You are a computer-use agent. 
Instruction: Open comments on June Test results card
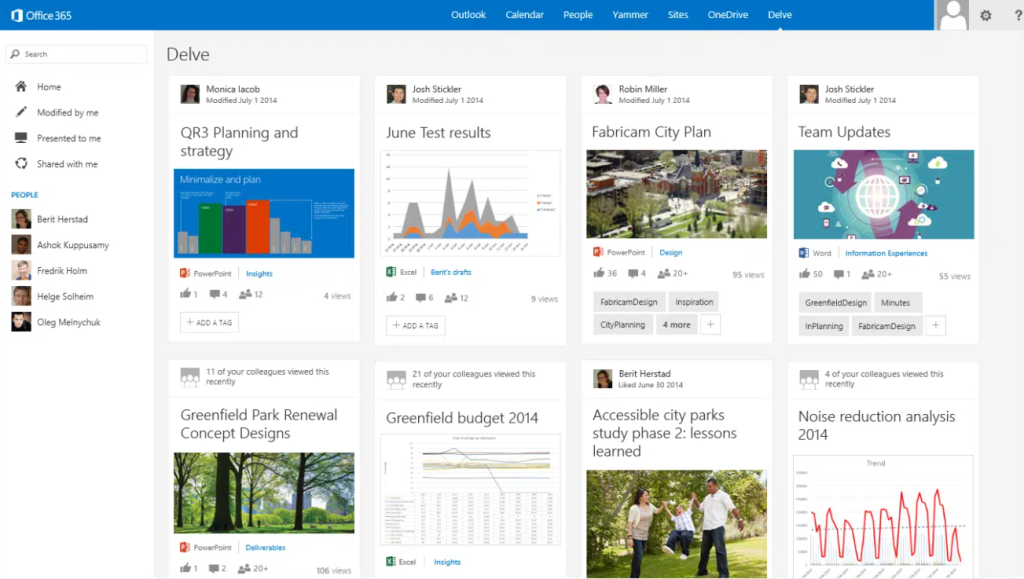coord(420,298)
